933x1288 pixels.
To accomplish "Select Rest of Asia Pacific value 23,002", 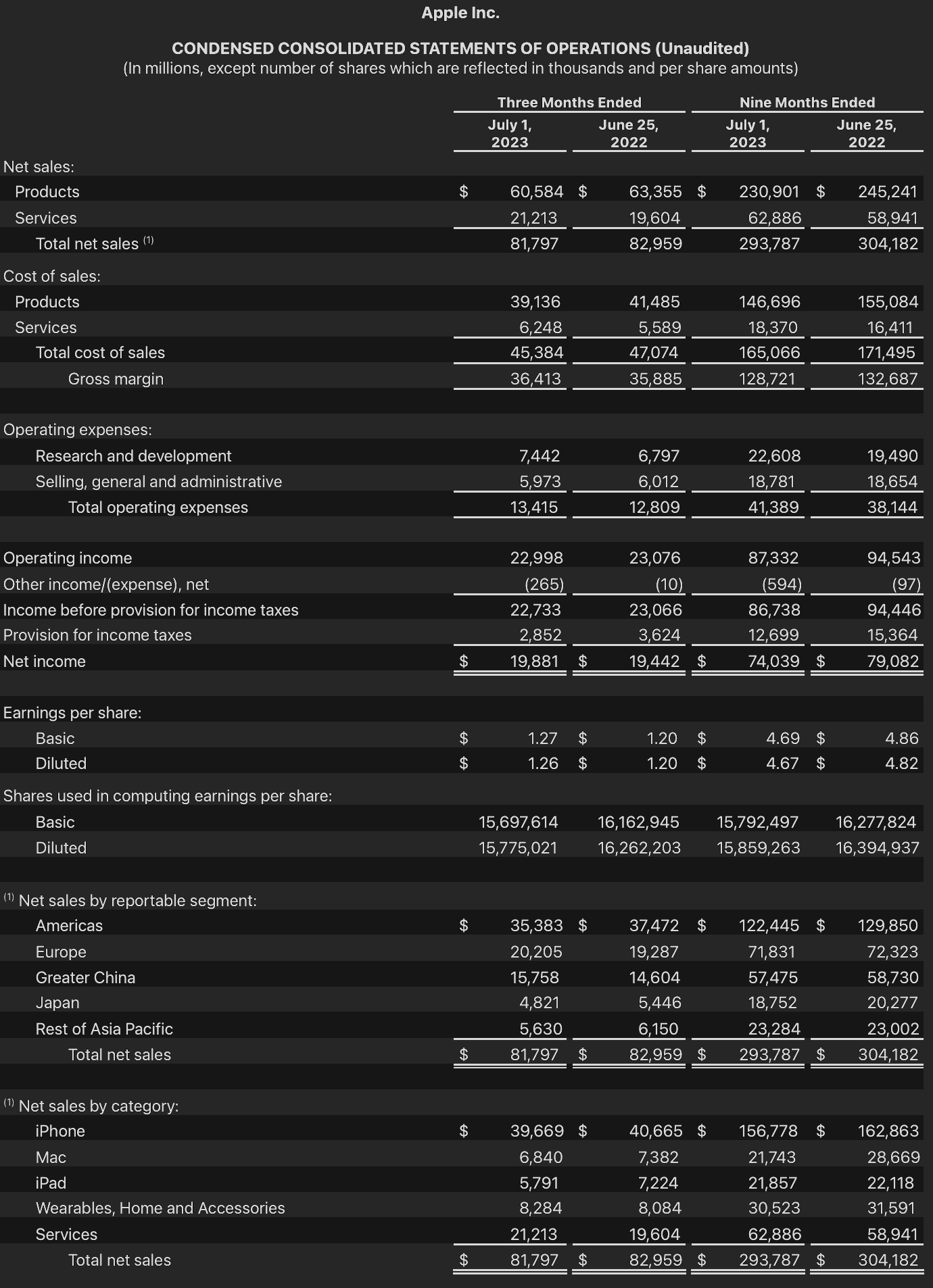I will coord(893,1029).
